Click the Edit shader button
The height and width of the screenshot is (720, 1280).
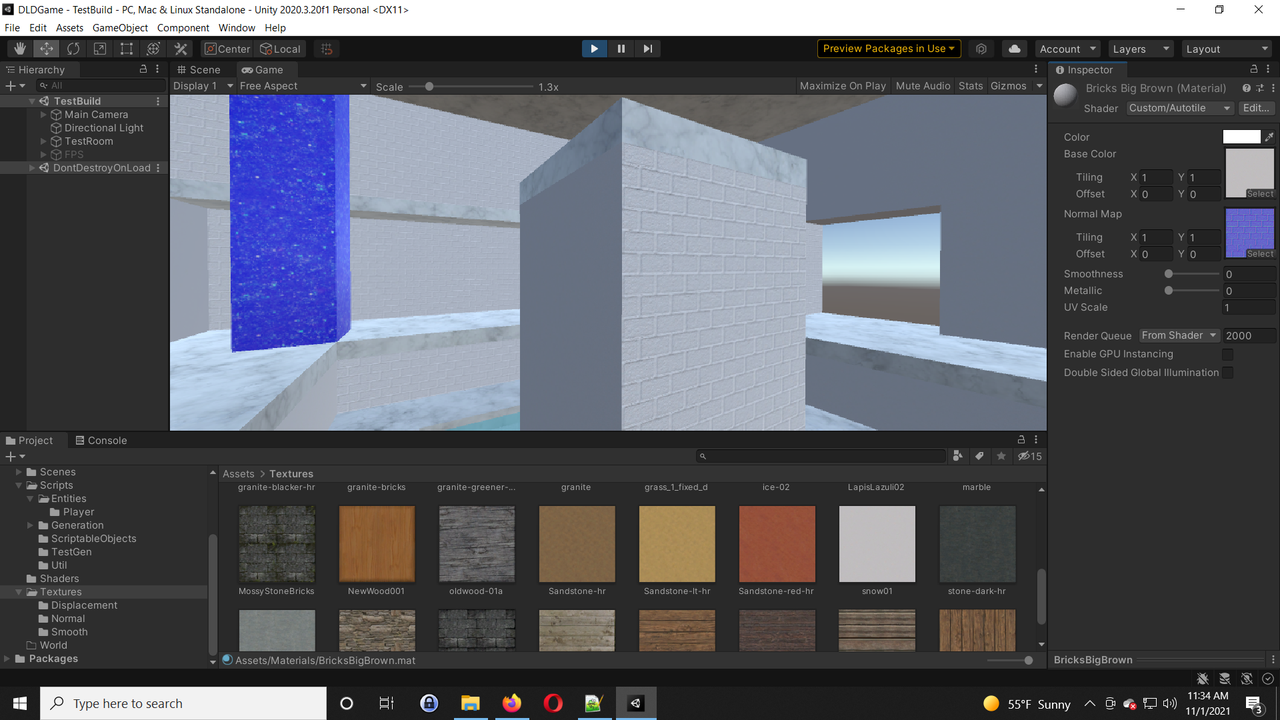pos(1255,108)
